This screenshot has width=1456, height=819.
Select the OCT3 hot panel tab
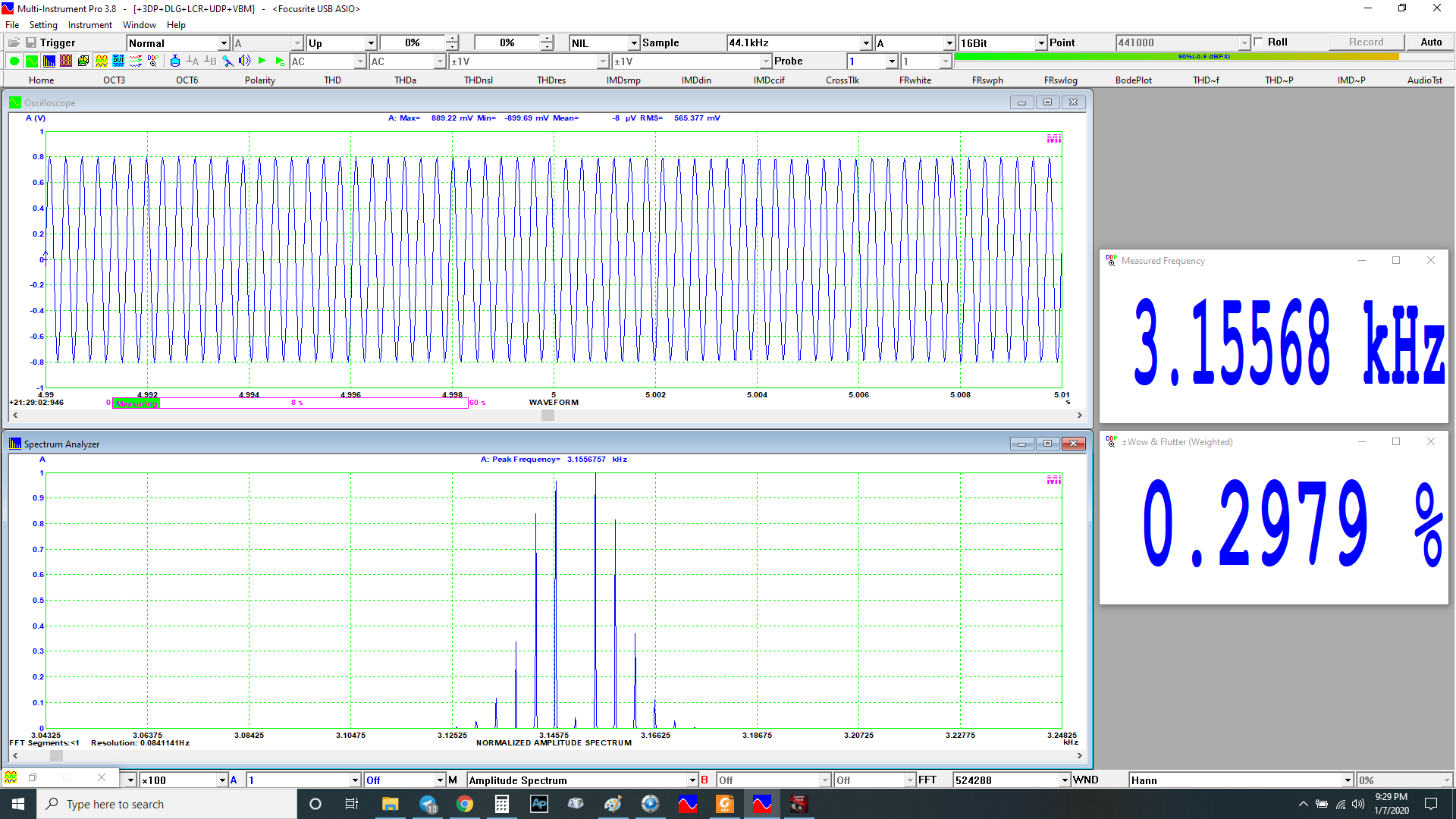coord(114,80)
